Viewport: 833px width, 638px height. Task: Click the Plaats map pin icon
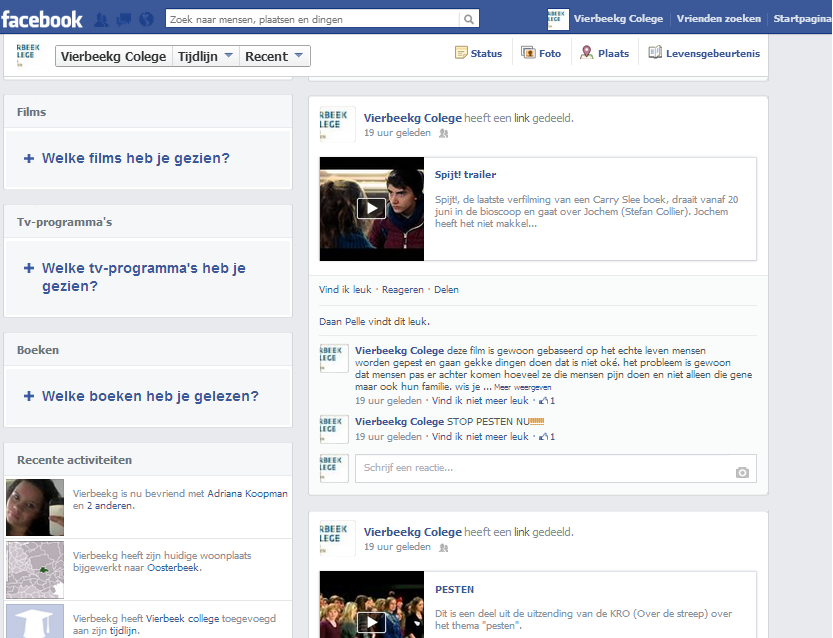click(x=586, y=53)
